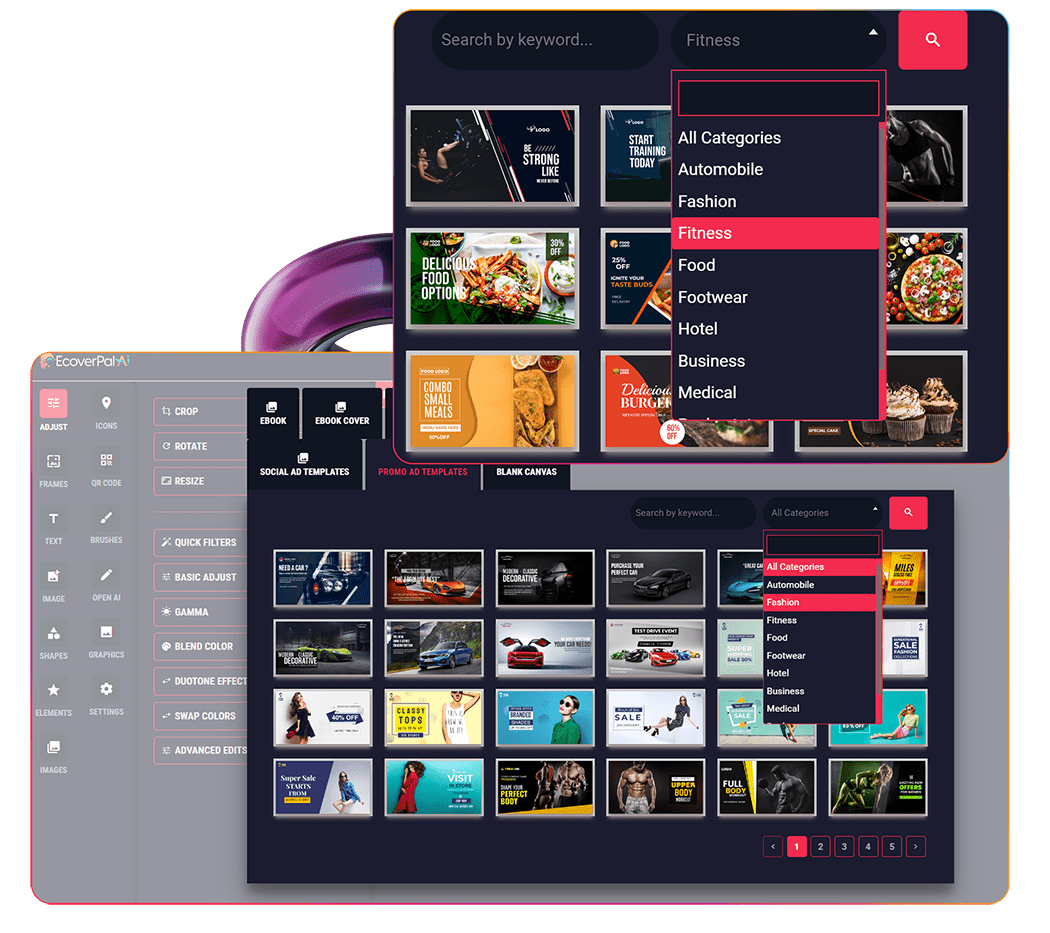The image size is (1050, 933).
Task: Choose Hotel in small category list
Action: click(x=820, y=673)
